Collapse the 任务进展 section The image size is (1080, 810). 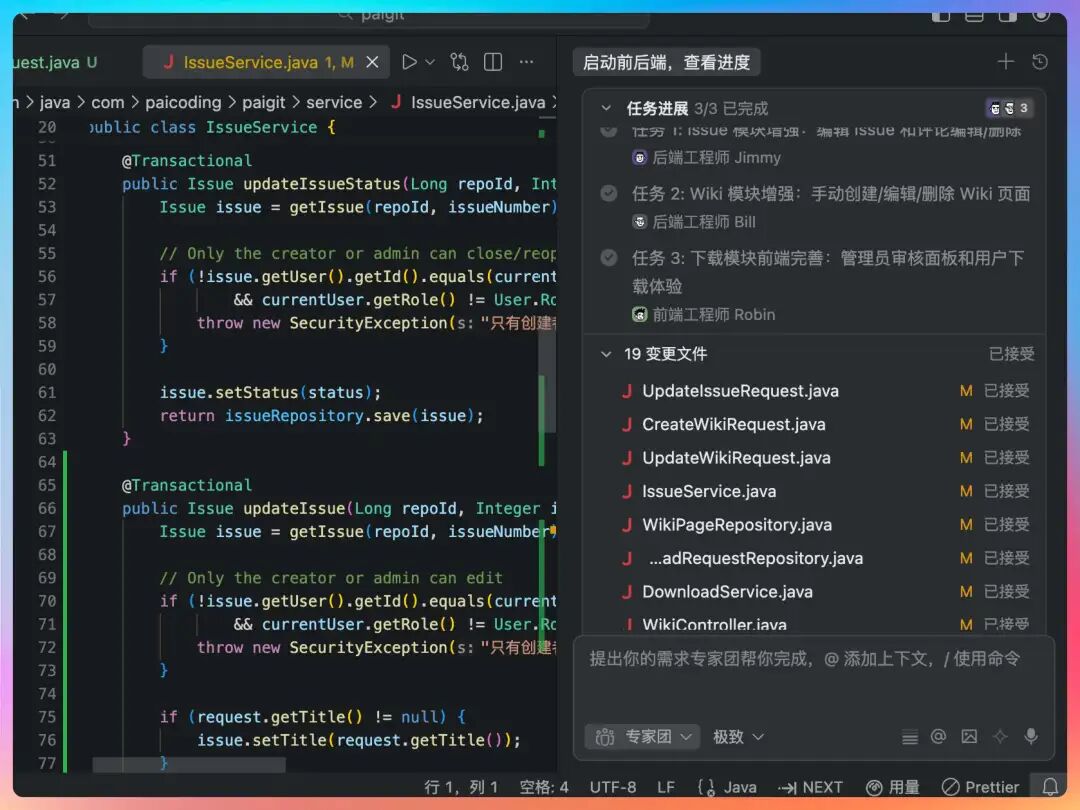click(607, 108)
